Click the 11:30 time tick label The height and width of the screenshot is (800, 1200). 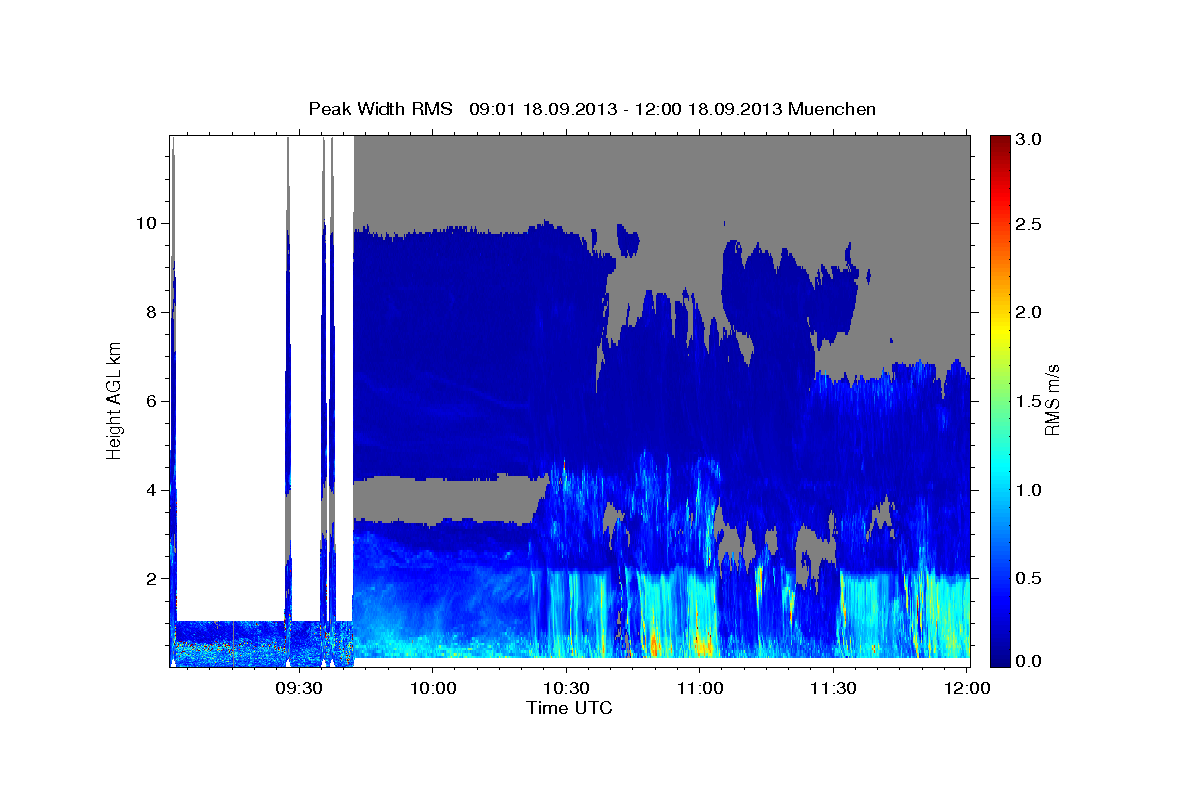pos(833,688)
